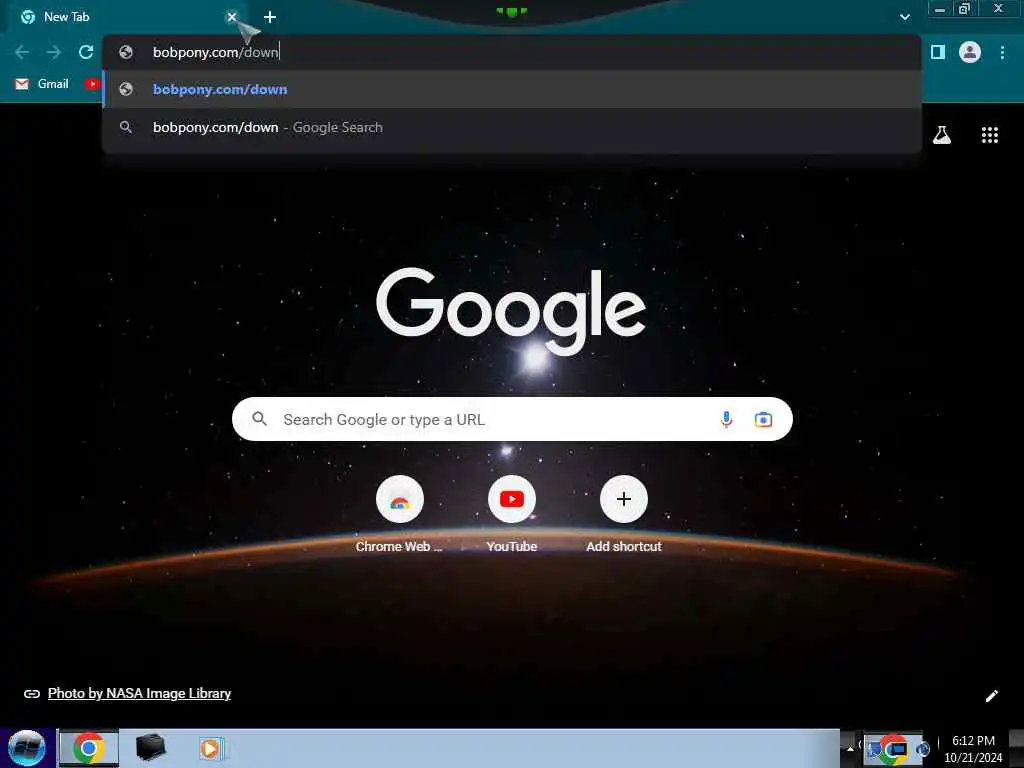
Task: Click the Back navigation arrow
Action: [22, 52]
